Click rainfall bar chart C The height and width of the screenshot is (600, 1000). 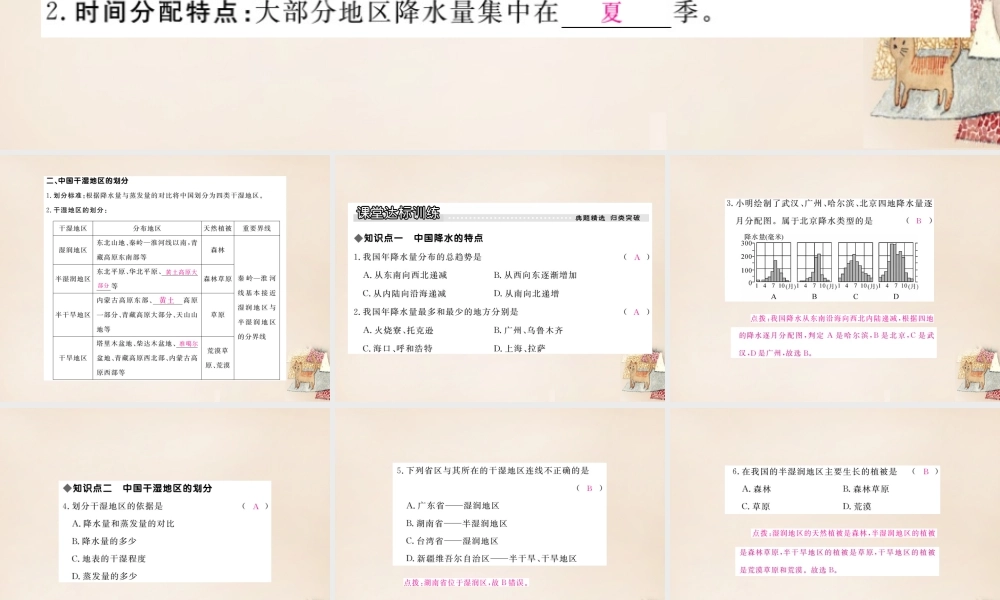855,262
